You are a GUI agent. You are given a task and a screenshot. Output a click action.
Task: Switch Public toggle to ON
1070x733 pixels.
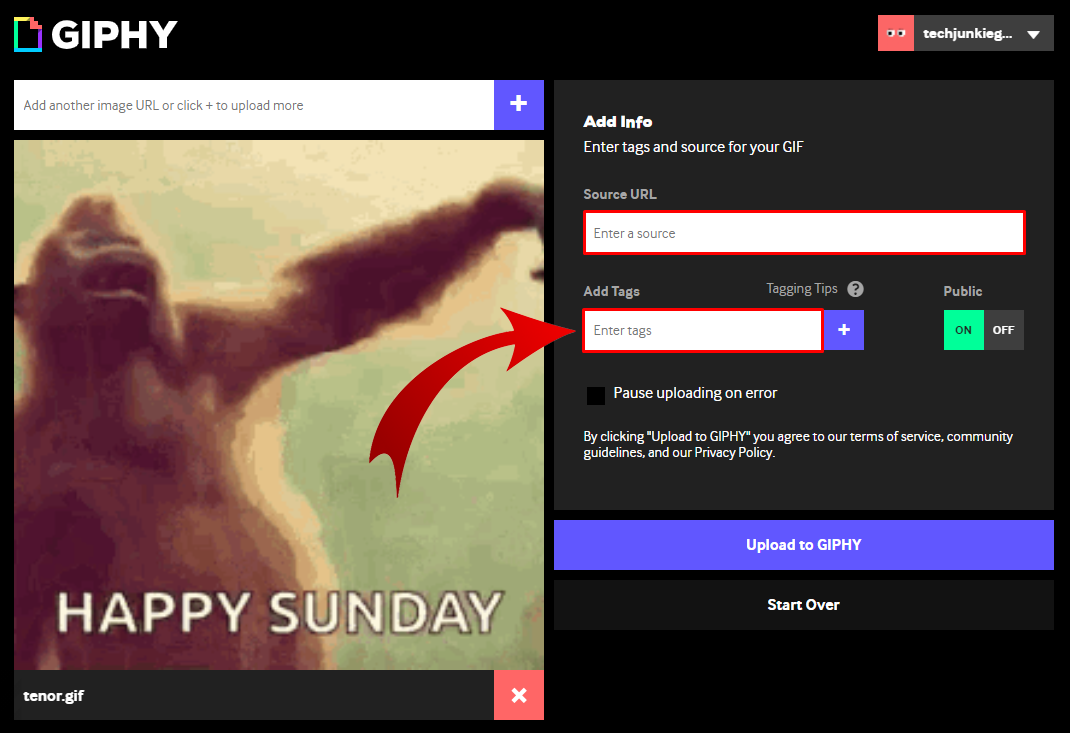click(x=964, y=330)
